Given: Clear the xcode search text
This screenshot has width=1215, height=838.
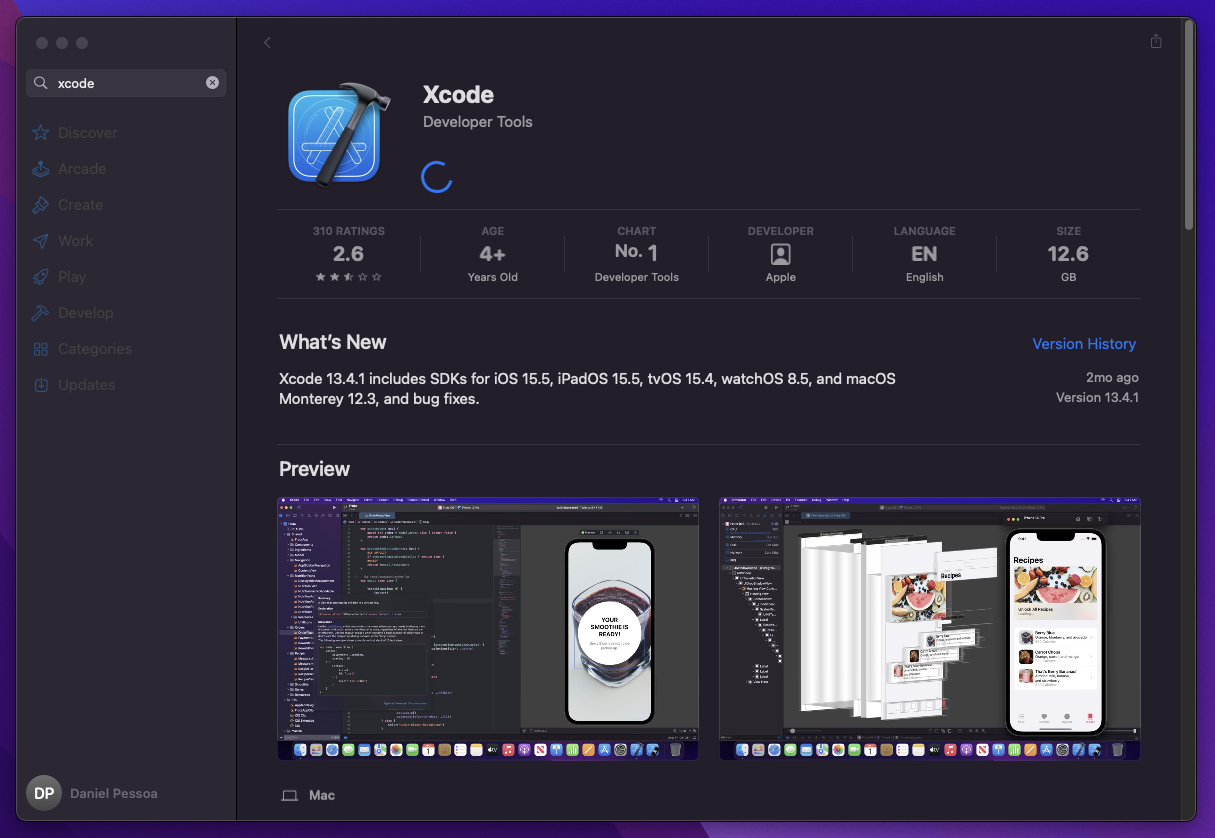Looking at the screenshot, I should pos(212,83).
